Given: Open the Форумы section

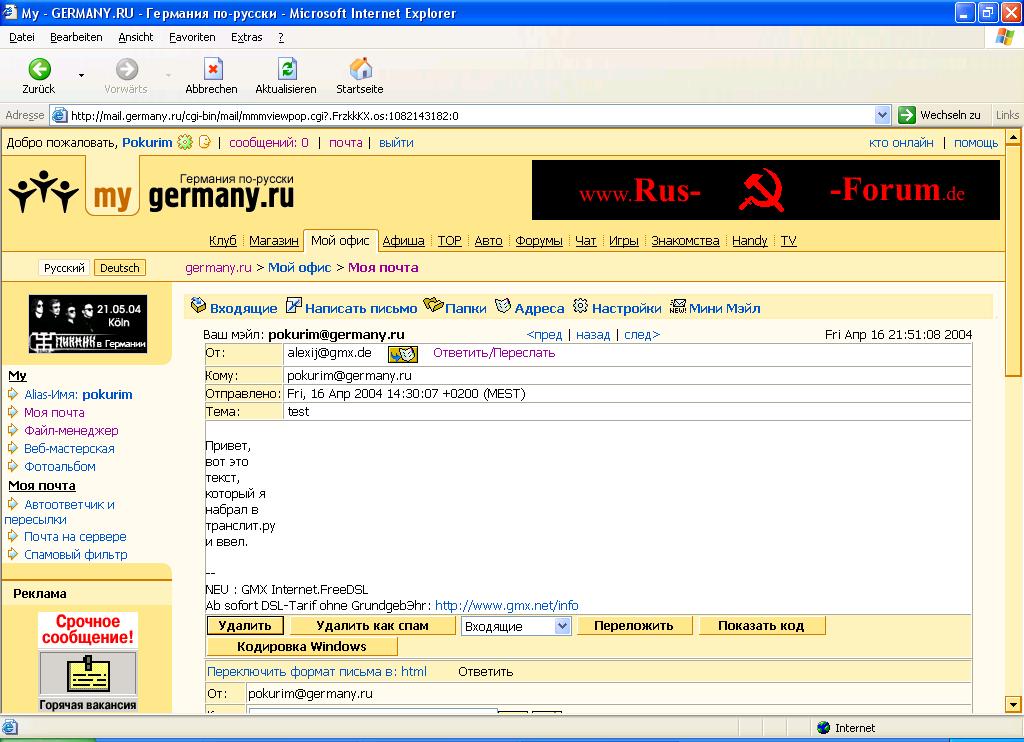Looking at the screenshot, I should point(539,240).
